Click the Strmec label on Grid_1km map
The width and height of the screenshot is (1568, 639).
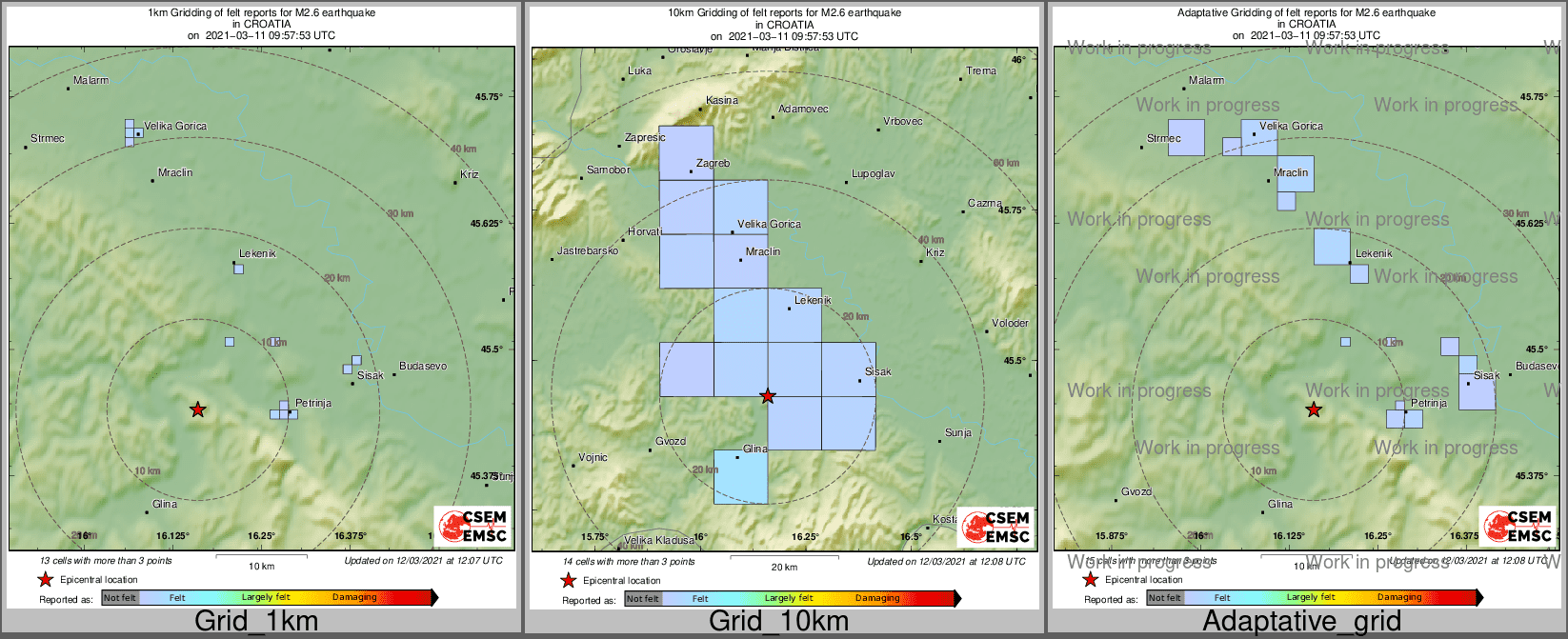pos(48,138)
